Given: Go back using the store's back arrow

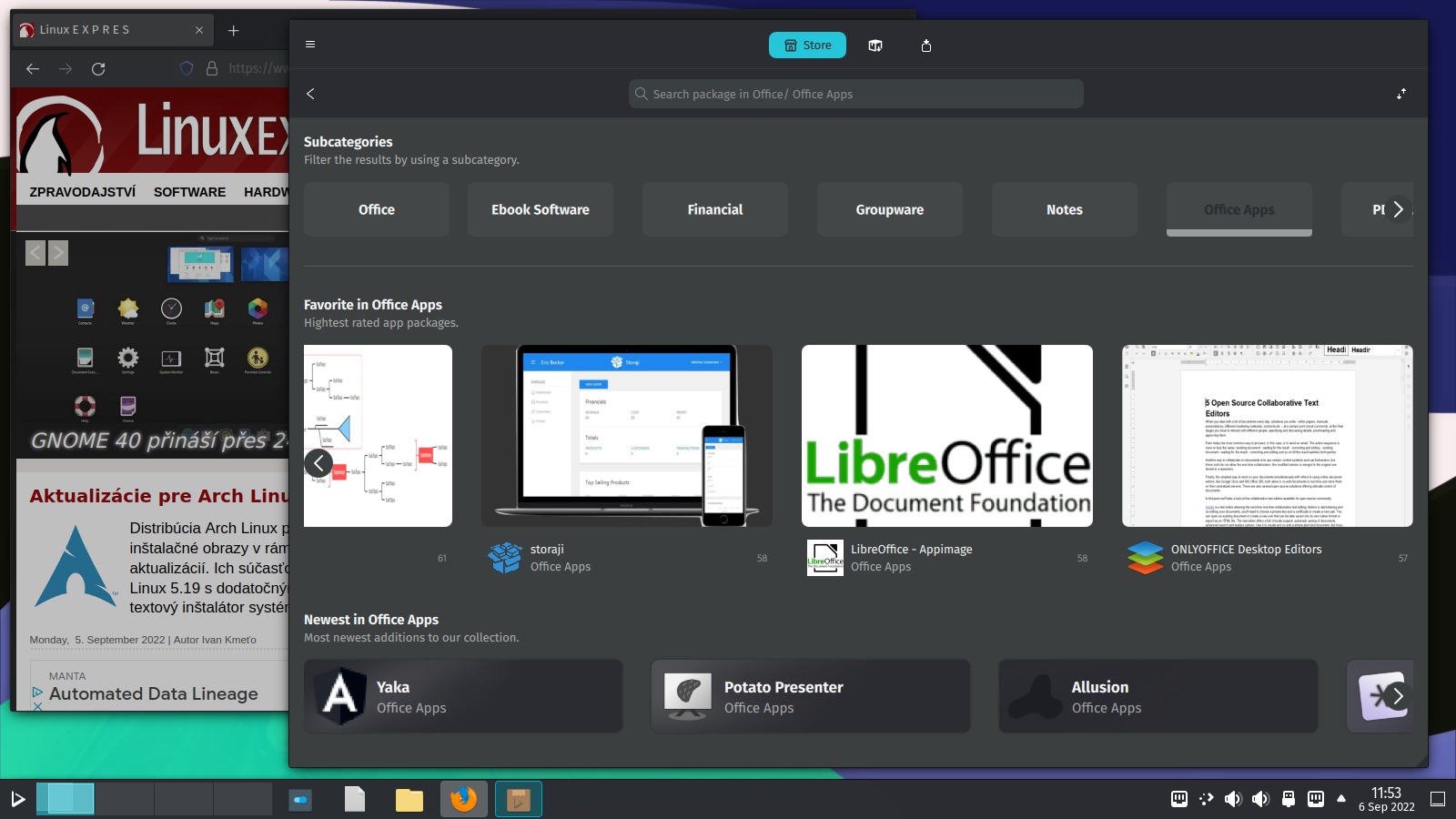Looking at the screenshot, I should point(310,94).
